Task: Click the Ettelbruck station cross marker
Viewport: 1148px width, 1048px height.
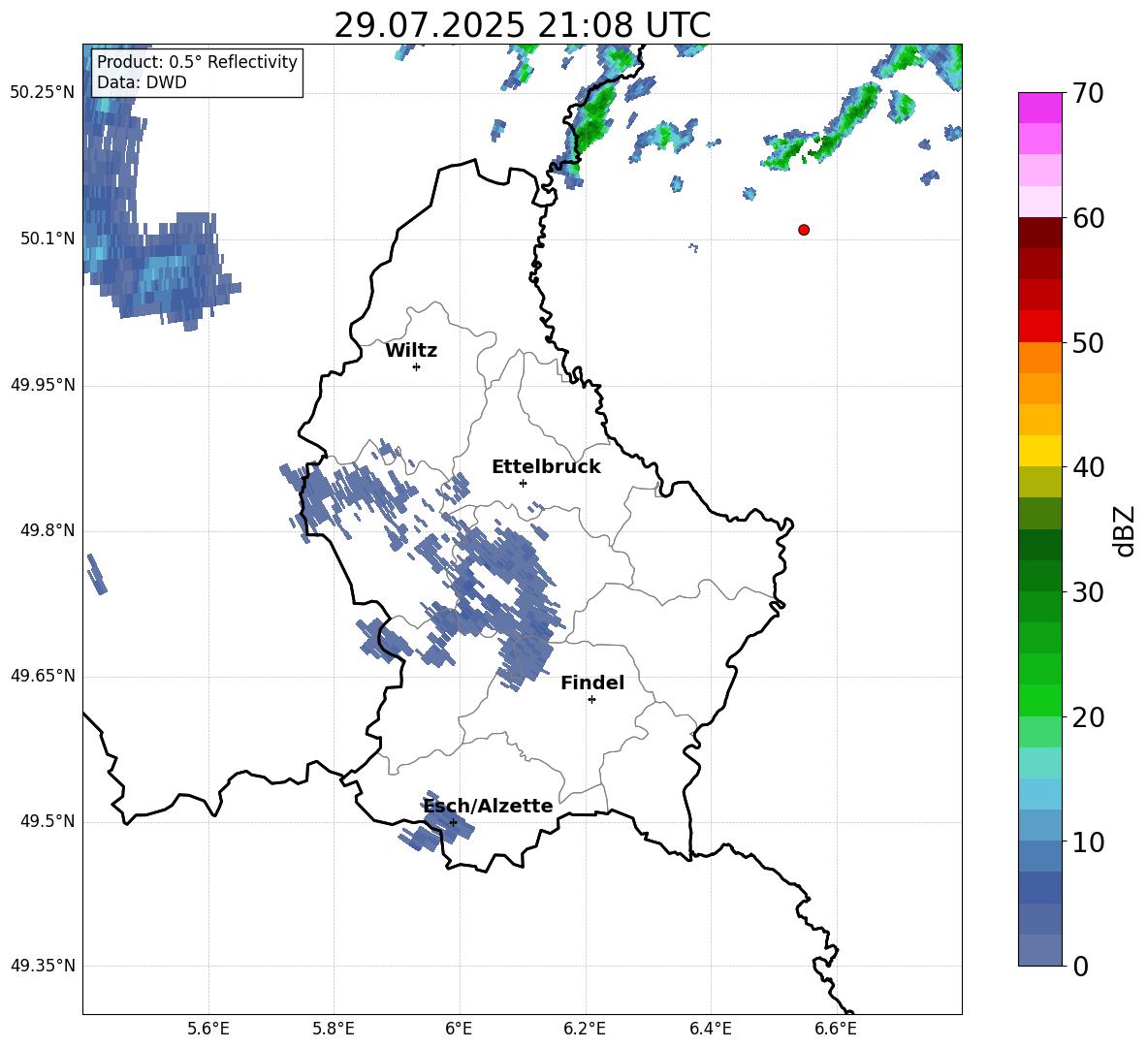Action: tap(523, 483)
